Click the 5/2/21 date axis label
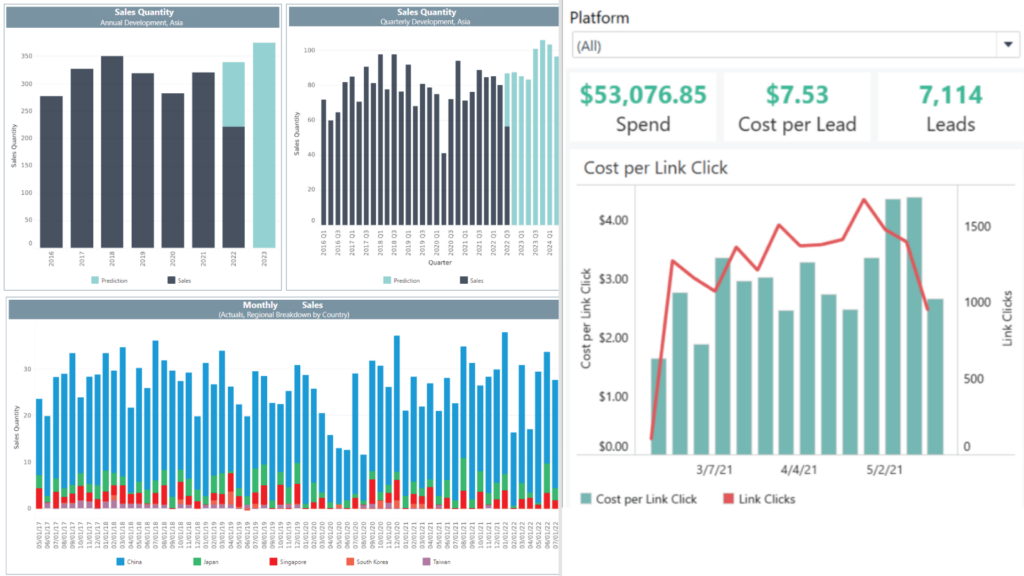Viewport: 1024px width, 576px height. pyautogui.click(x=883, y=468)
